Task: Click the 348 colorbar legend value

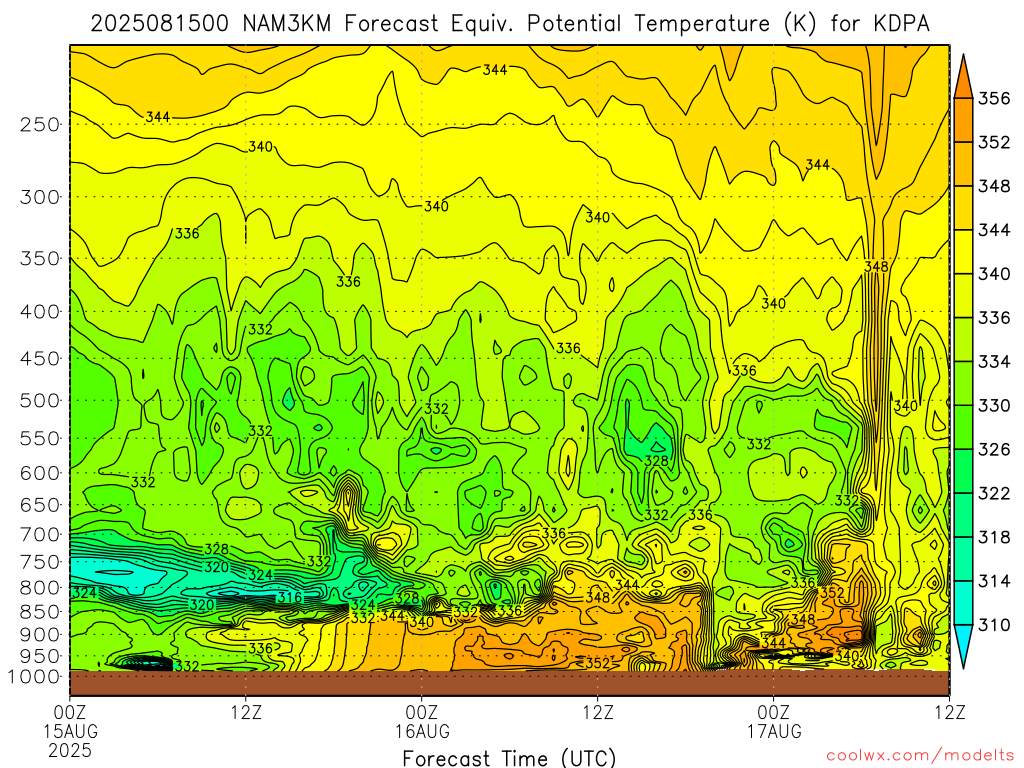Action: tap(993, 186)
